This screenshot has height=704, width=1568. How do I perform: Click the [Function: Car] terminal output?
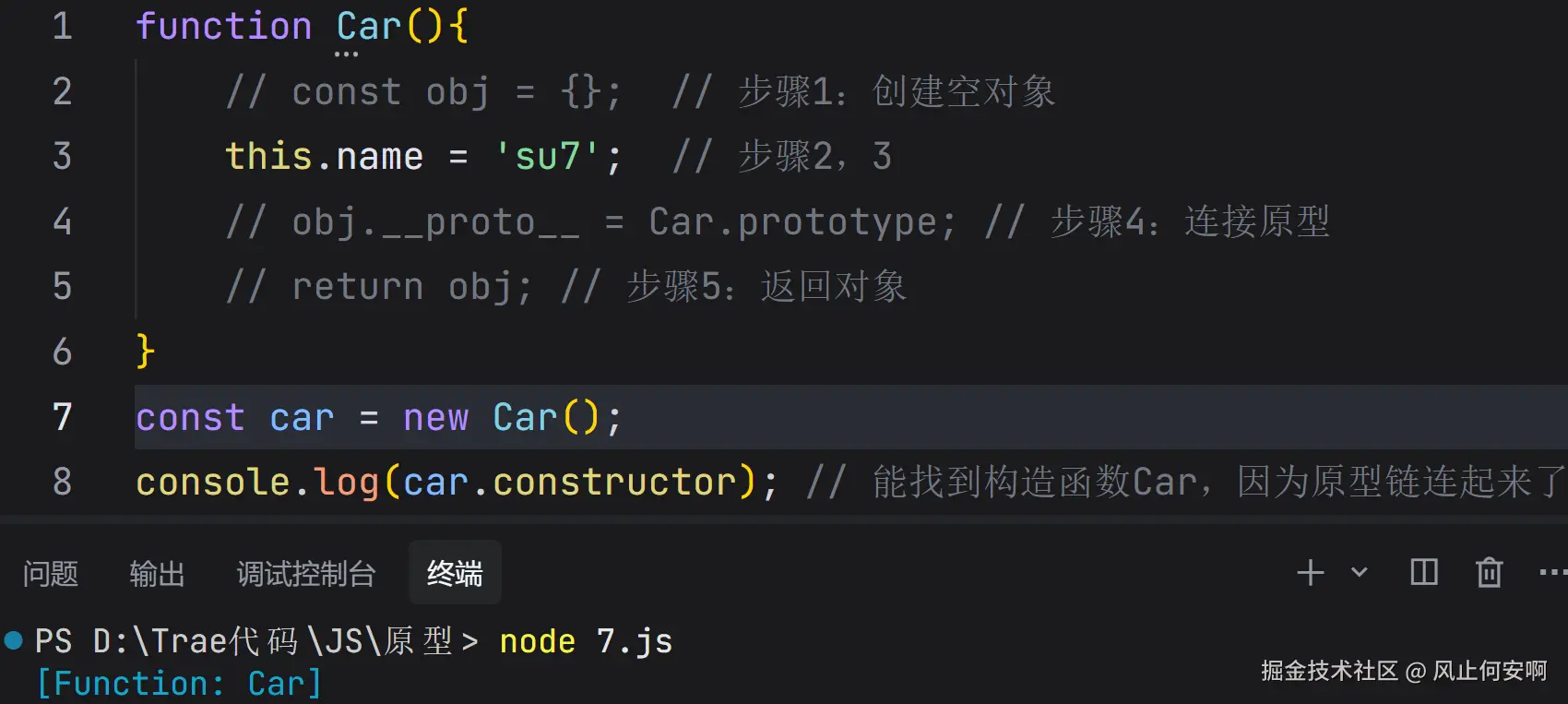tap(179, 684)
